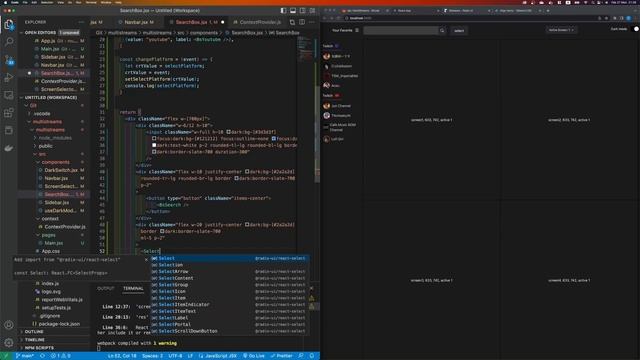Switch to the Terminal panel tab
The width and height of the screenshot is (640, 360).
pyautogui.click(x=133, y=289)
